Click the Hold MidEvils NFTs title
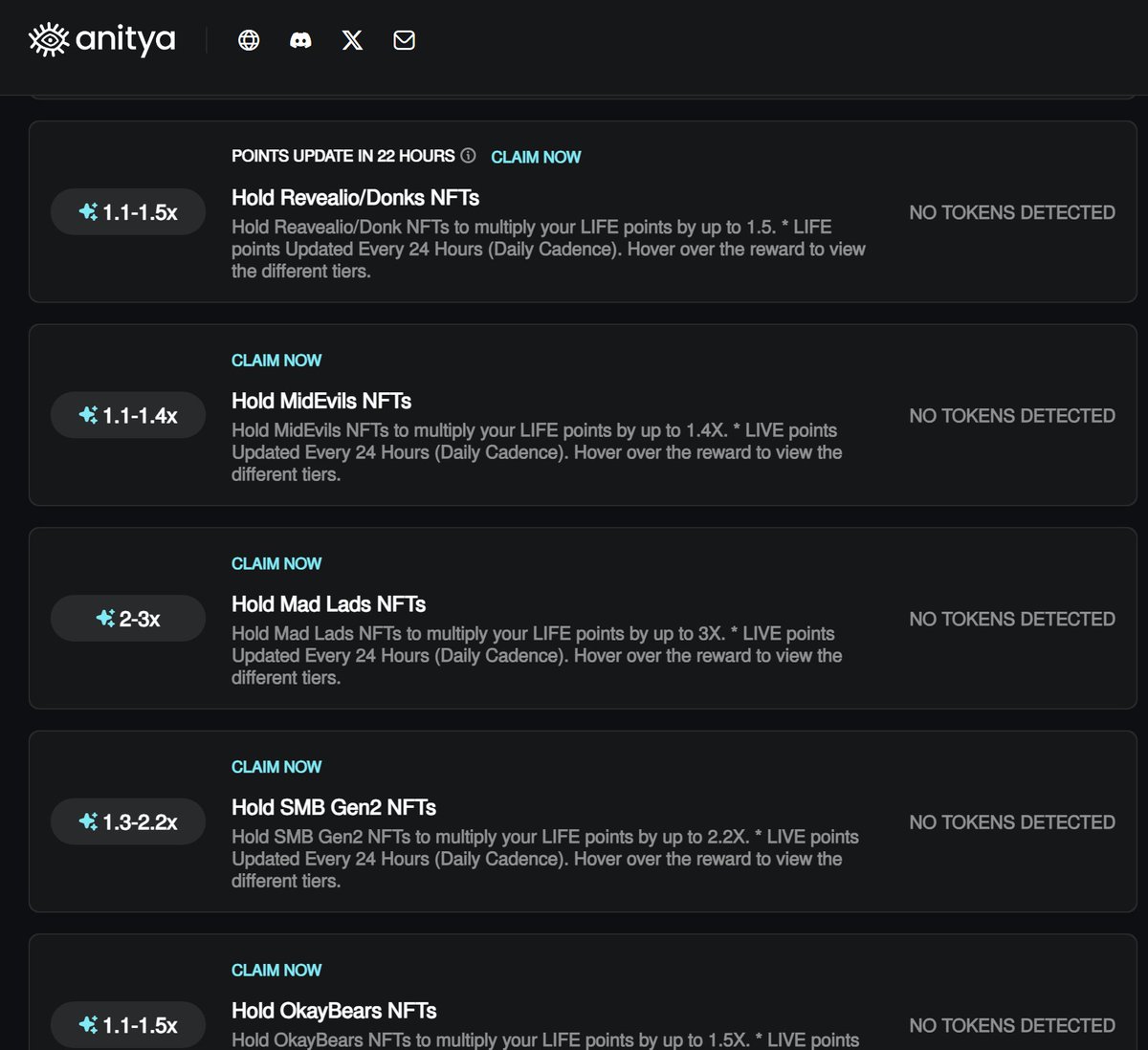1148x1050 pixels. pos(321,401)
